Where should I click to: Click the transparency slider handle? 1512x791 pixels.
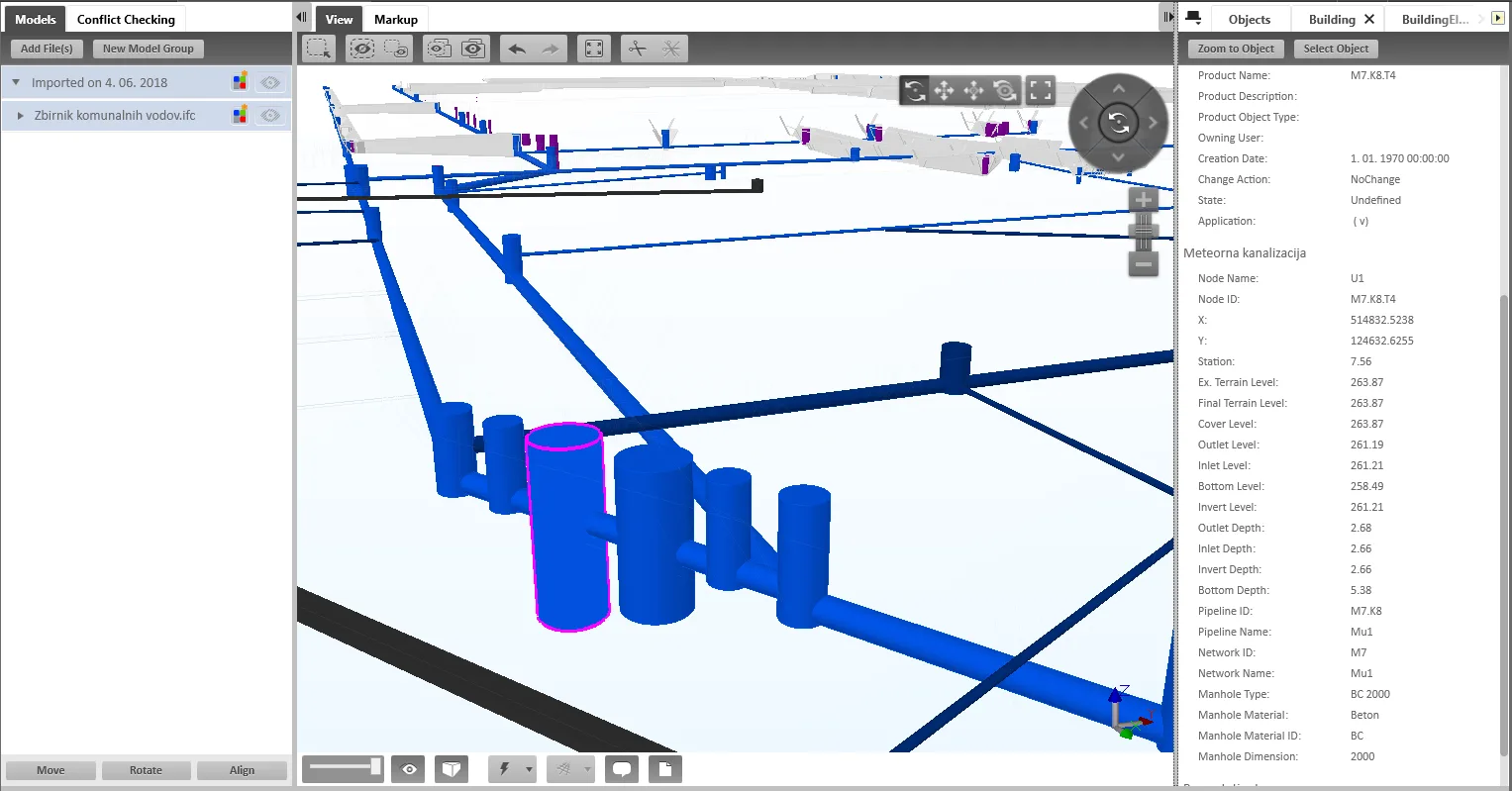coord(375,766)
